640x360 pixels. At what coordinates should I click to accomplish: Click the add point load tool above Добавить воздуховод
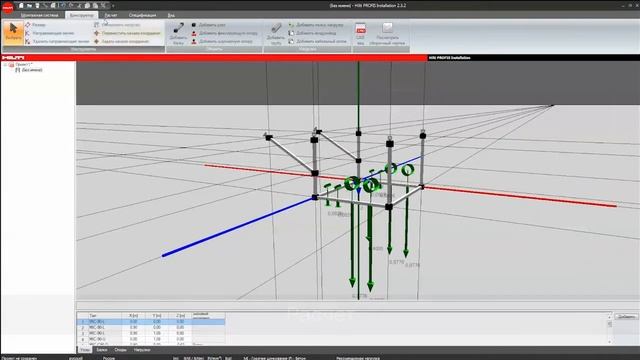pyautogui.click(x=316, y=25)
